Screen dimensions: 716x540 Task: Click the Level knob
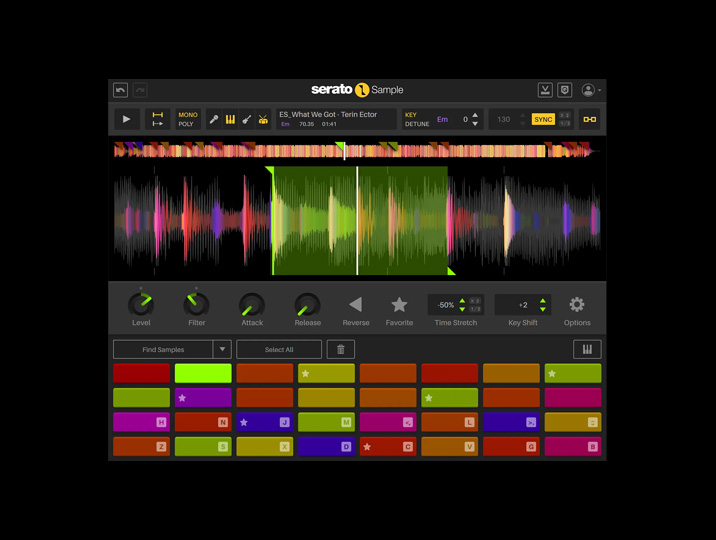141,304
